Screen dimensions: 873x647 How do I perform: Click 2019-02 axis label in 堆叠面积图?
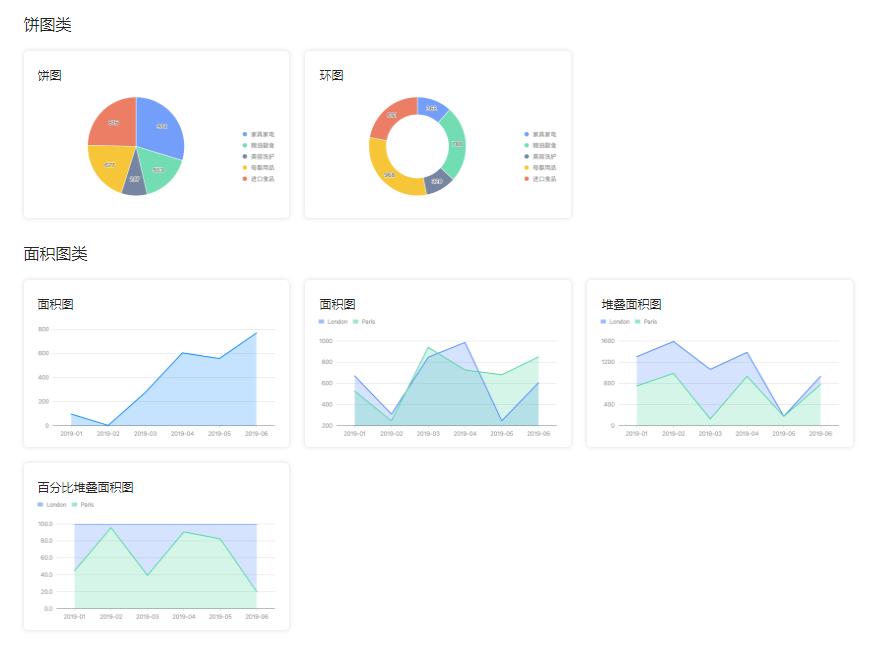click(x=673, y=434)
